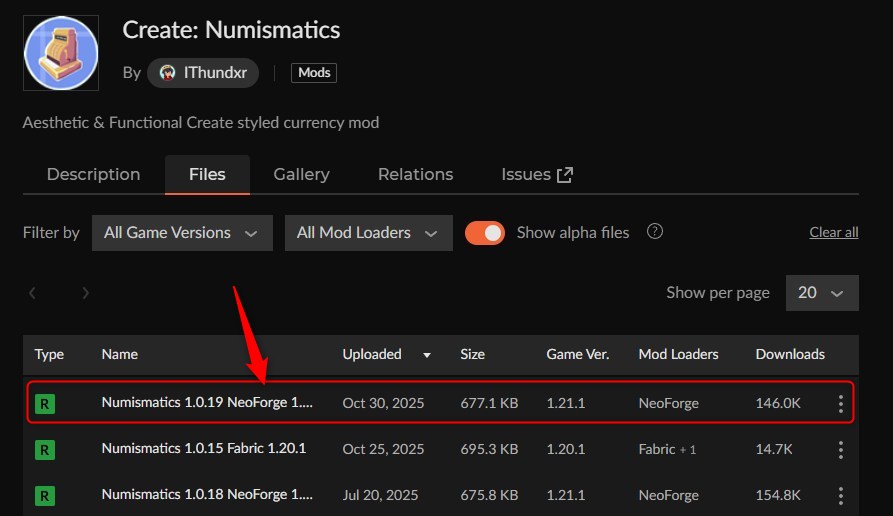Click the 675.8 KB size cell
The image size is (893, 516).
coord(489,495)
